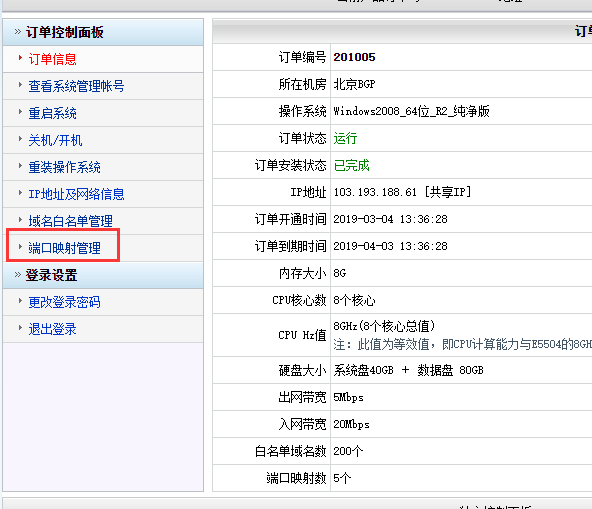Click the arrow bullet beside 关机/开机
The height and width of the screenshot is (509, 592).
point(20,139)
